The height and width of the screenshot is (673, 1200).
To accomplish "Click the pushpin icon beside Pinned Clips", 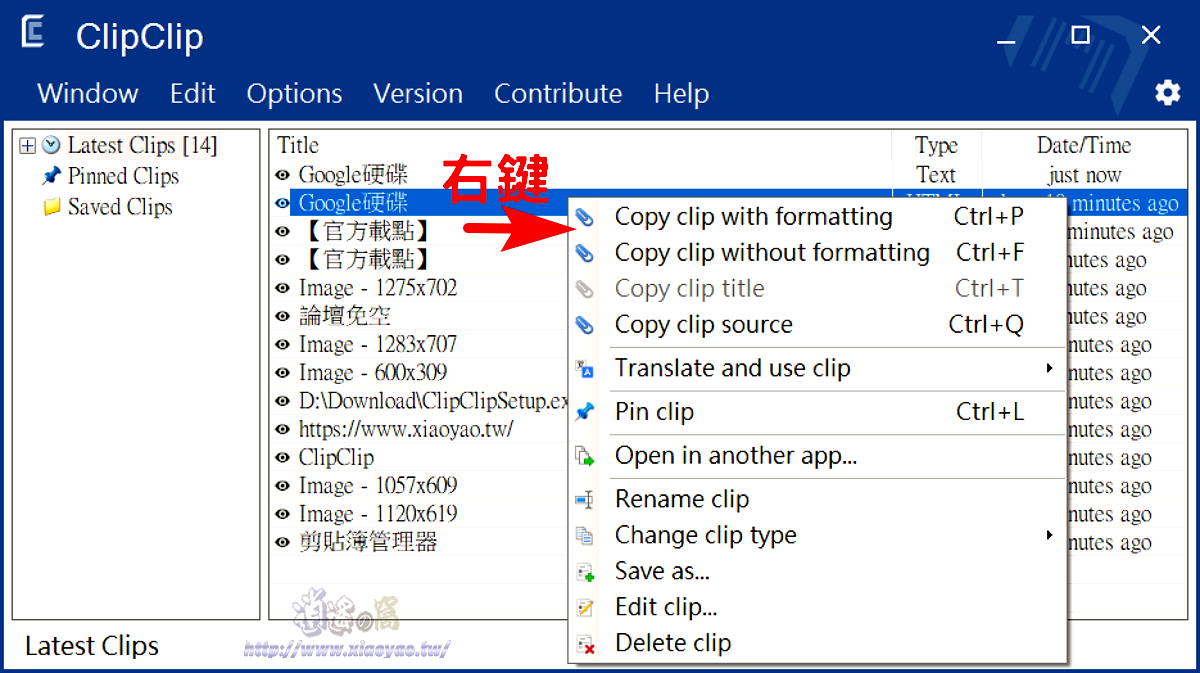I will click(51, 176).
